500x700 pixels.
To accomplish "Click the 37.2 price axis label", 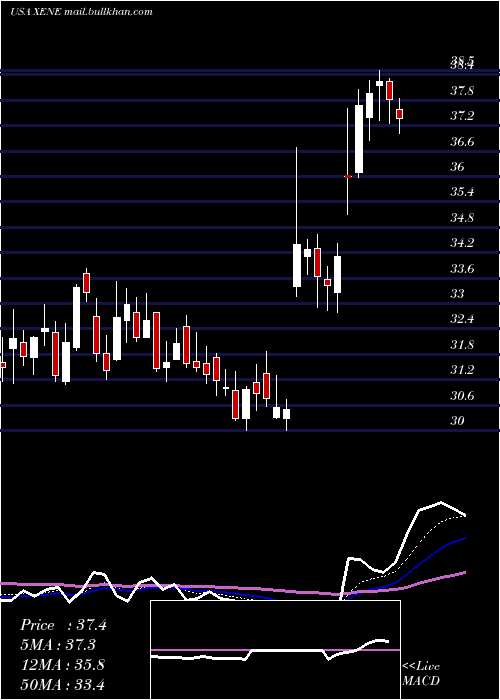I will pyautogui.click(x=462, y=117).
